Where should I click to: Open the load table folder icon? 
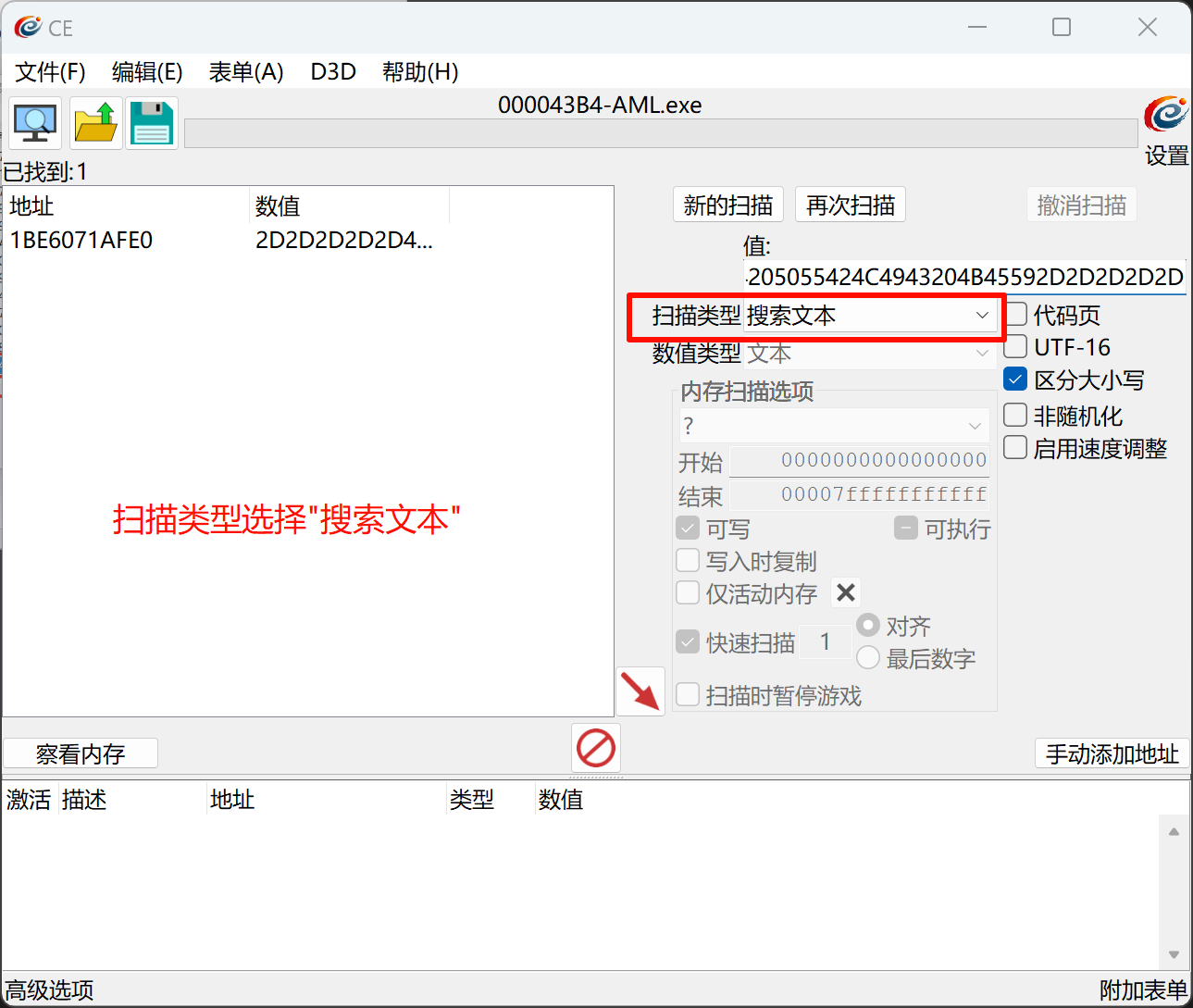(x=95, y=123)
